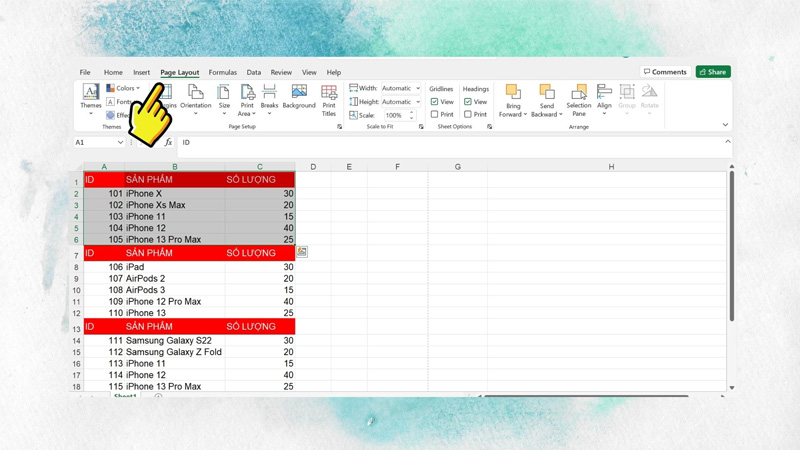The image size is (800, 450).
Task: Open the File menu
Action: point(85,72)
